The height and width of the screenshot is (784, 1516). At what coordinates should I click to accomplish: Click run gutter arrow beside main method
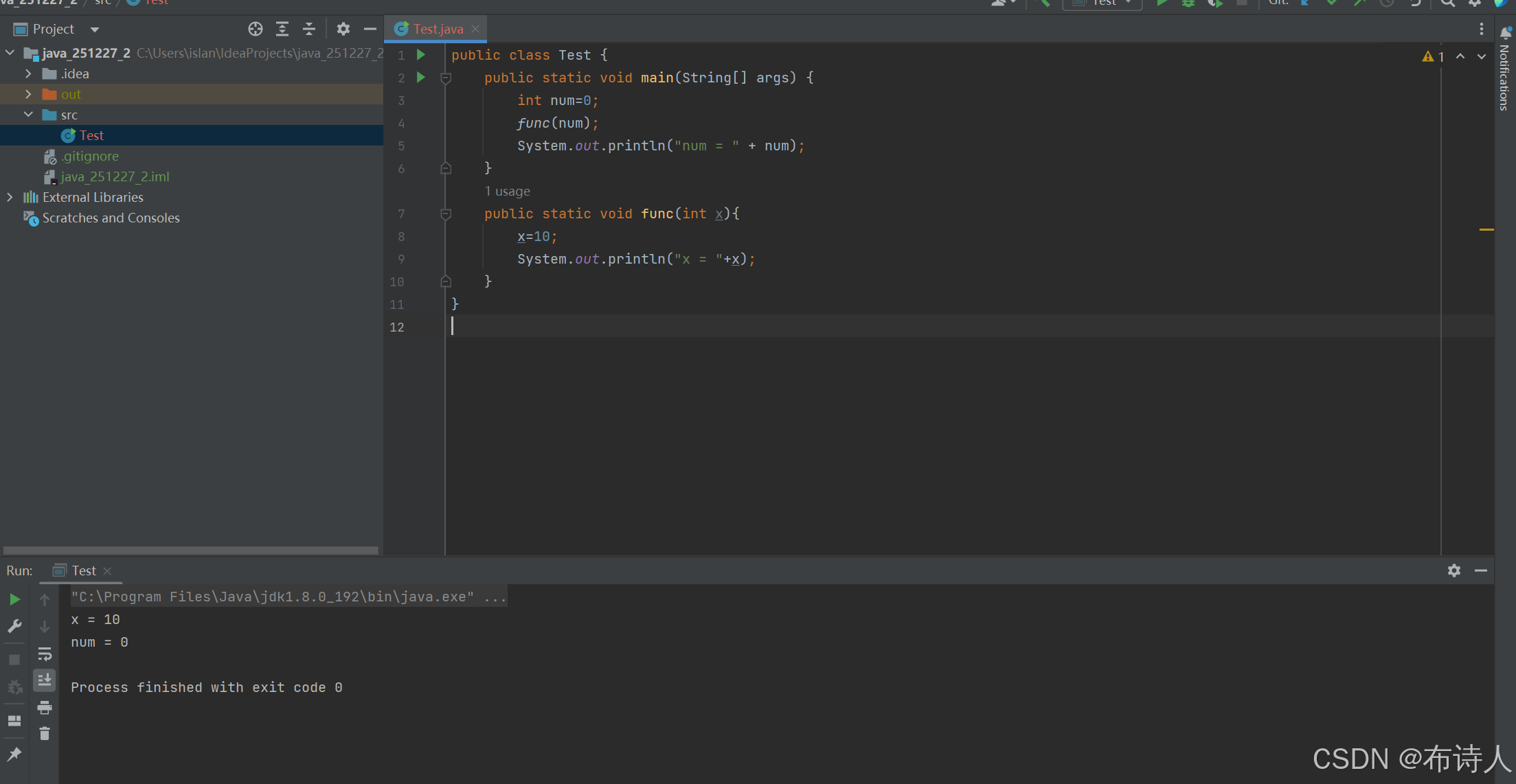click(421, 78)
